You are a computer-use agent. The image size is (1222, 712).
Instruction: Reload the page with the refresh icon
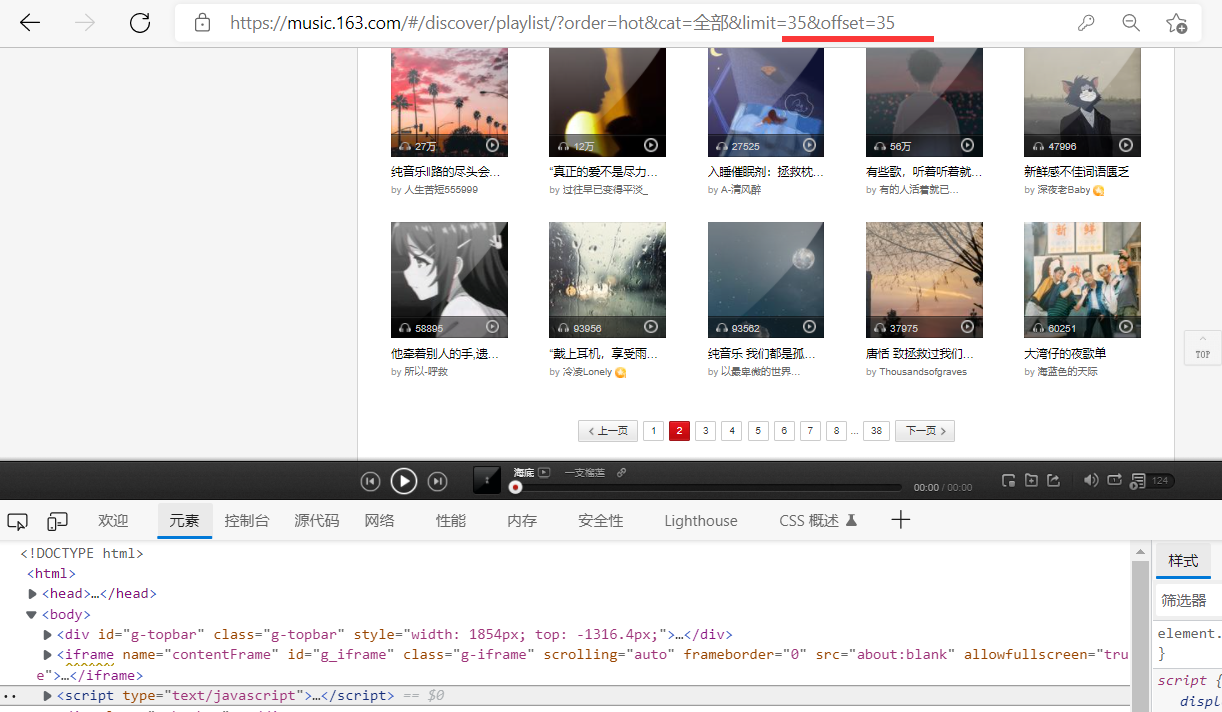click(x=140, y=22)
